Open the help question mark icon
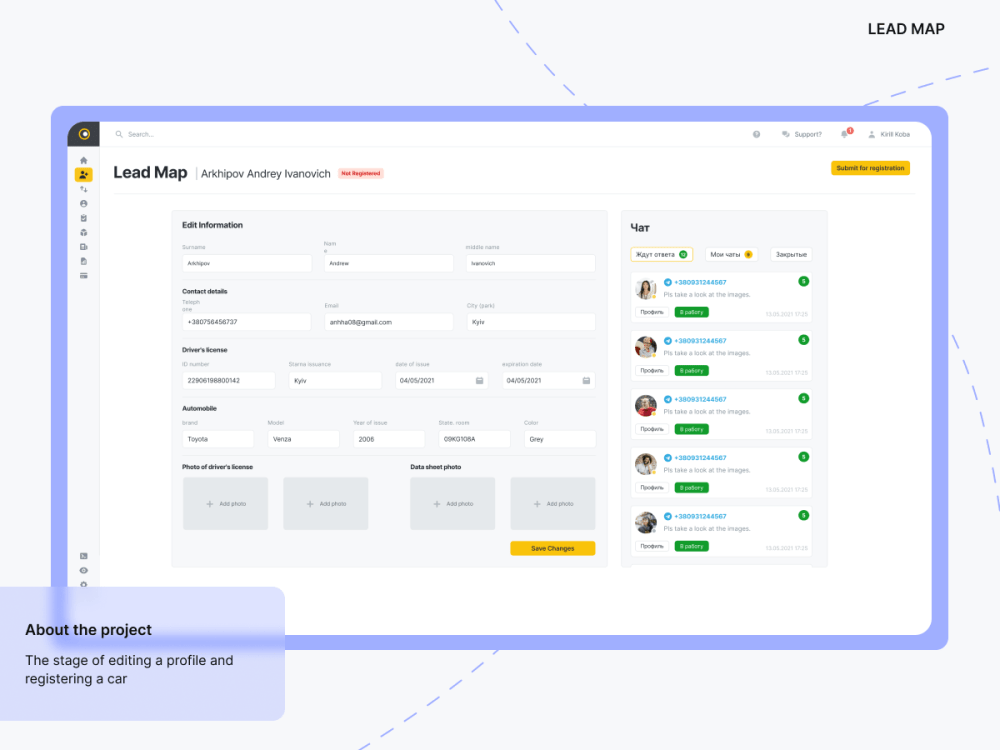 pos(756,134)
